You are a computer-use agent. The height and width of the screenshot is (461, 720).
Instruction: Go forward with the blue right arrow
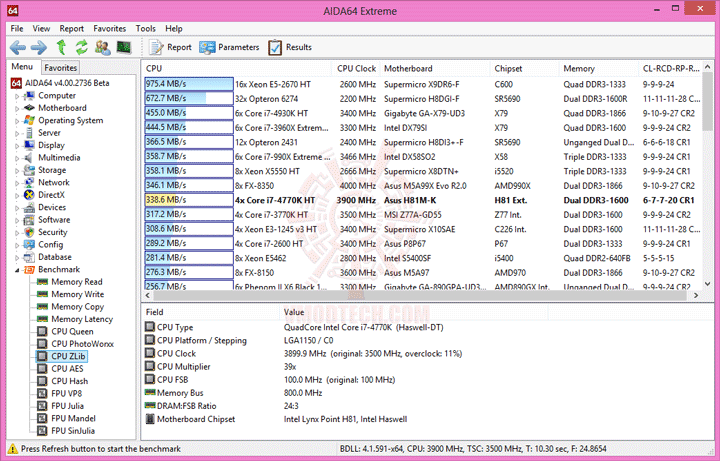tap(39, 47)
